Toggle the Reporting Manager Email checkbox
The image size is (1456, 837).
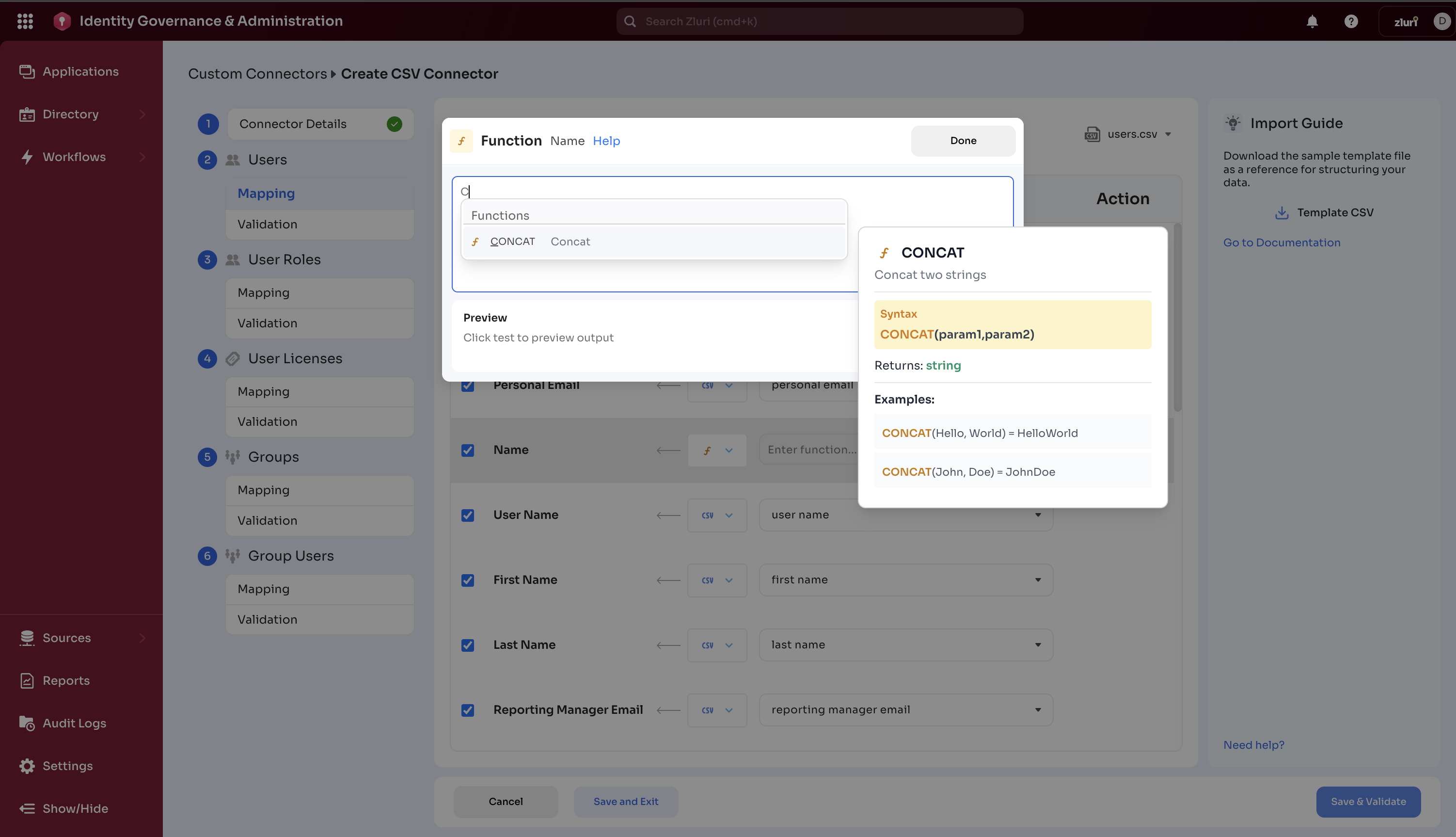click(x=468, y=710)
